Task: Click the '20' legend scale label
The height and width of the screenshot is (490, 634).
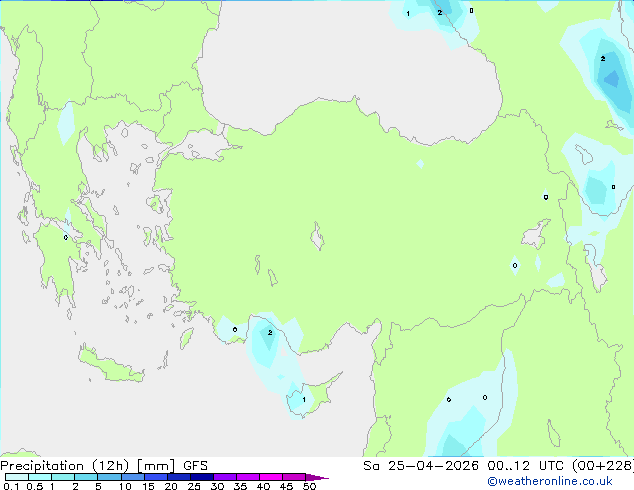Action: 171,486
